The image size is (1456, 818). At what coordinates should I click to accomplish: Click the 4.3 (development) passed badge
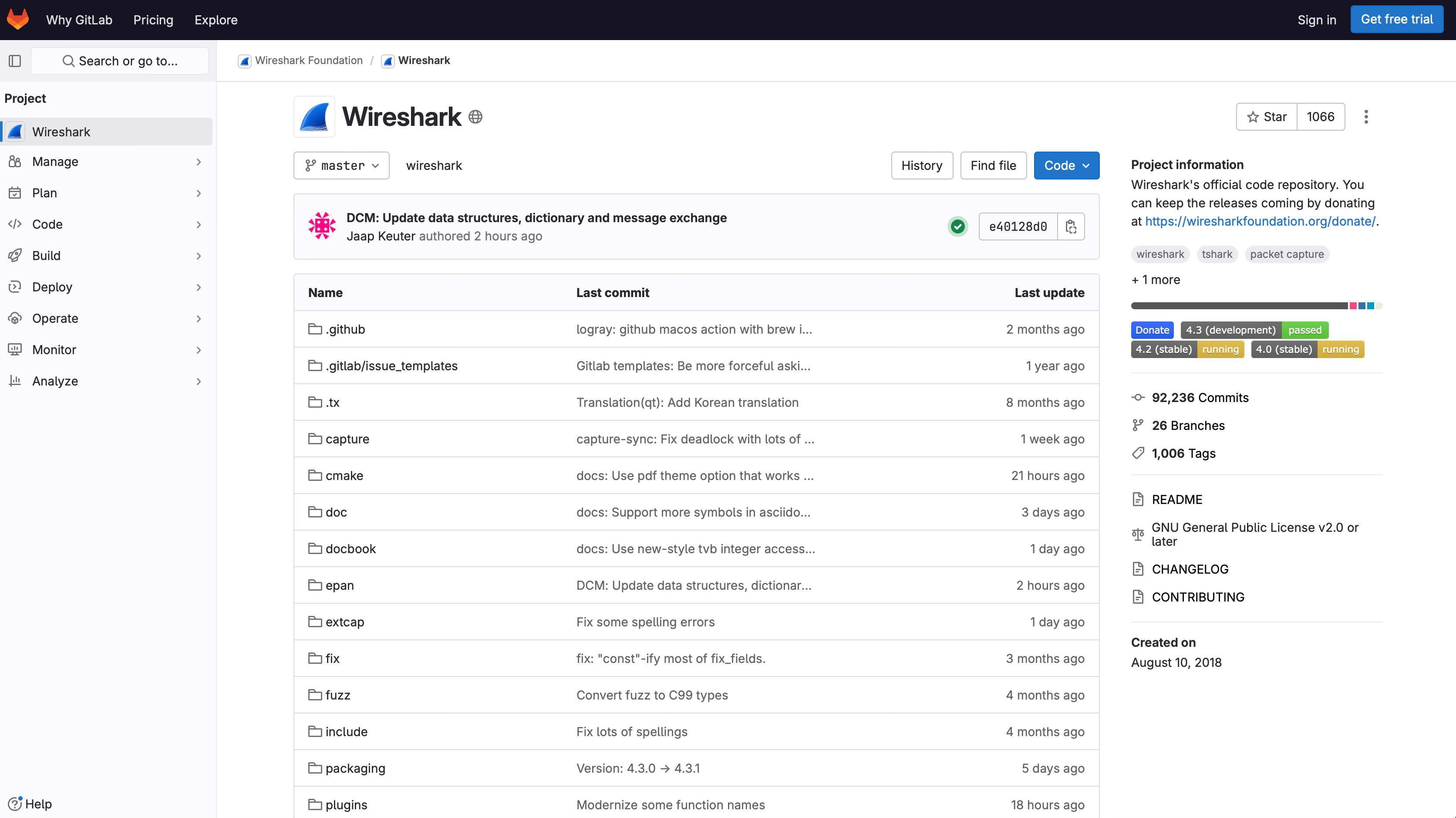coord(1254,330)
